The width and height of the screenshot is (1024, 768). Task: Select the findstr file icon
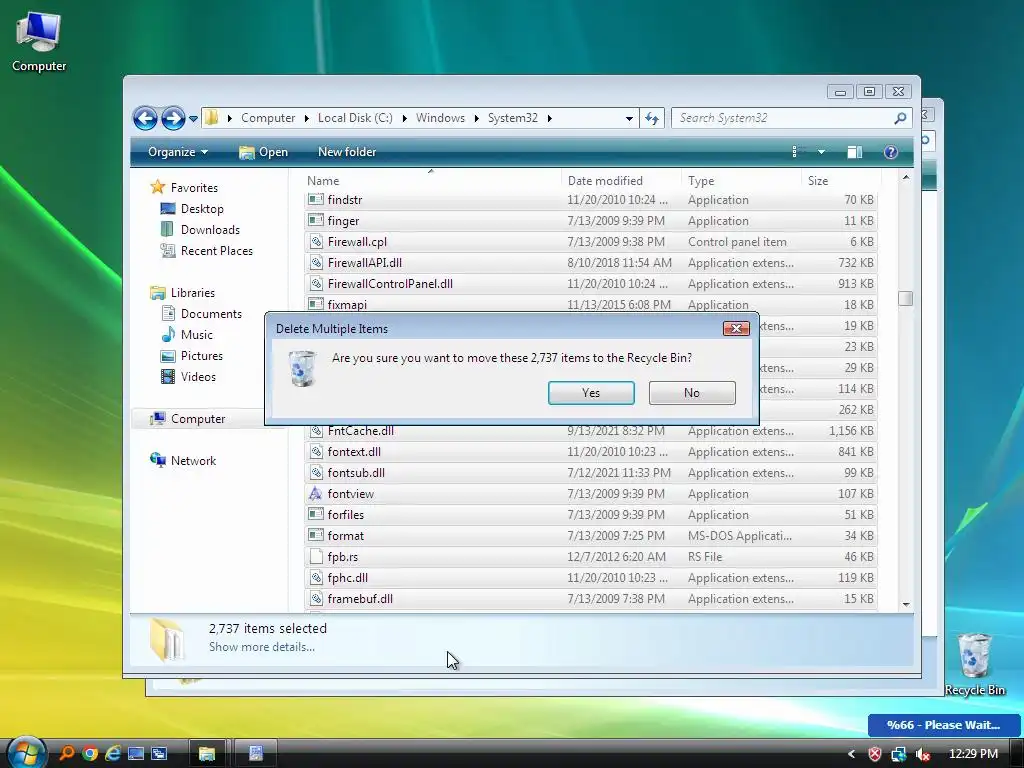(x=316, y=199)
